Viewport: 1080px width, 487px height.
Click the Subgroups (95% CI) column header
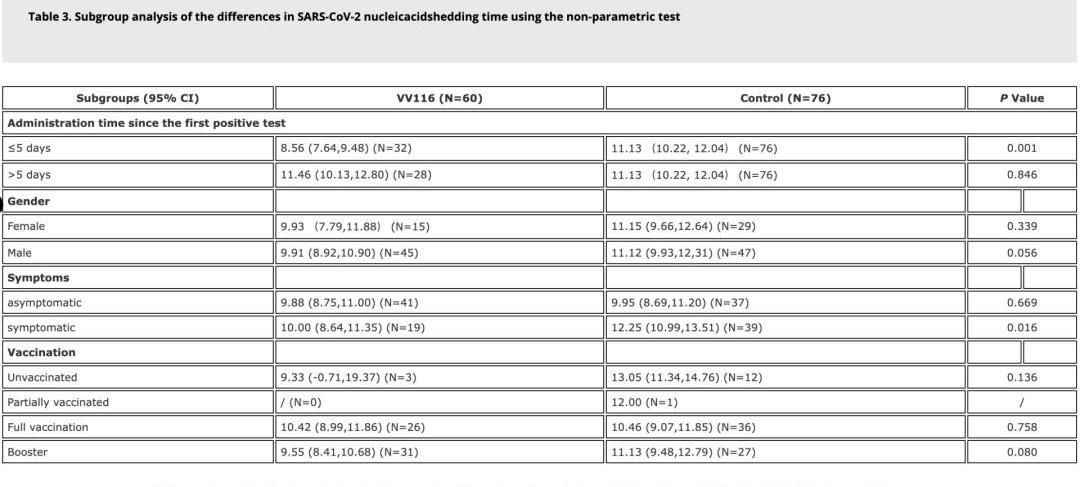click(138, 98)
